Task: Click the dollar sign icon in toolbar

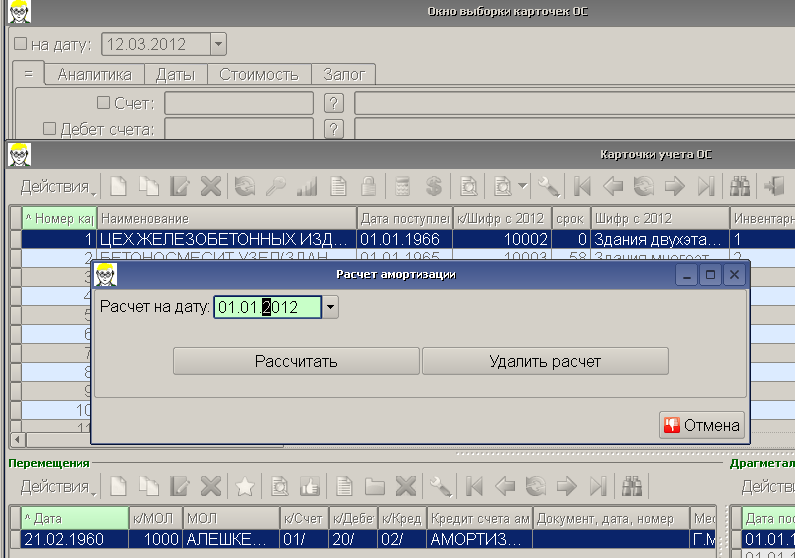Action: [x=434, y=186]
